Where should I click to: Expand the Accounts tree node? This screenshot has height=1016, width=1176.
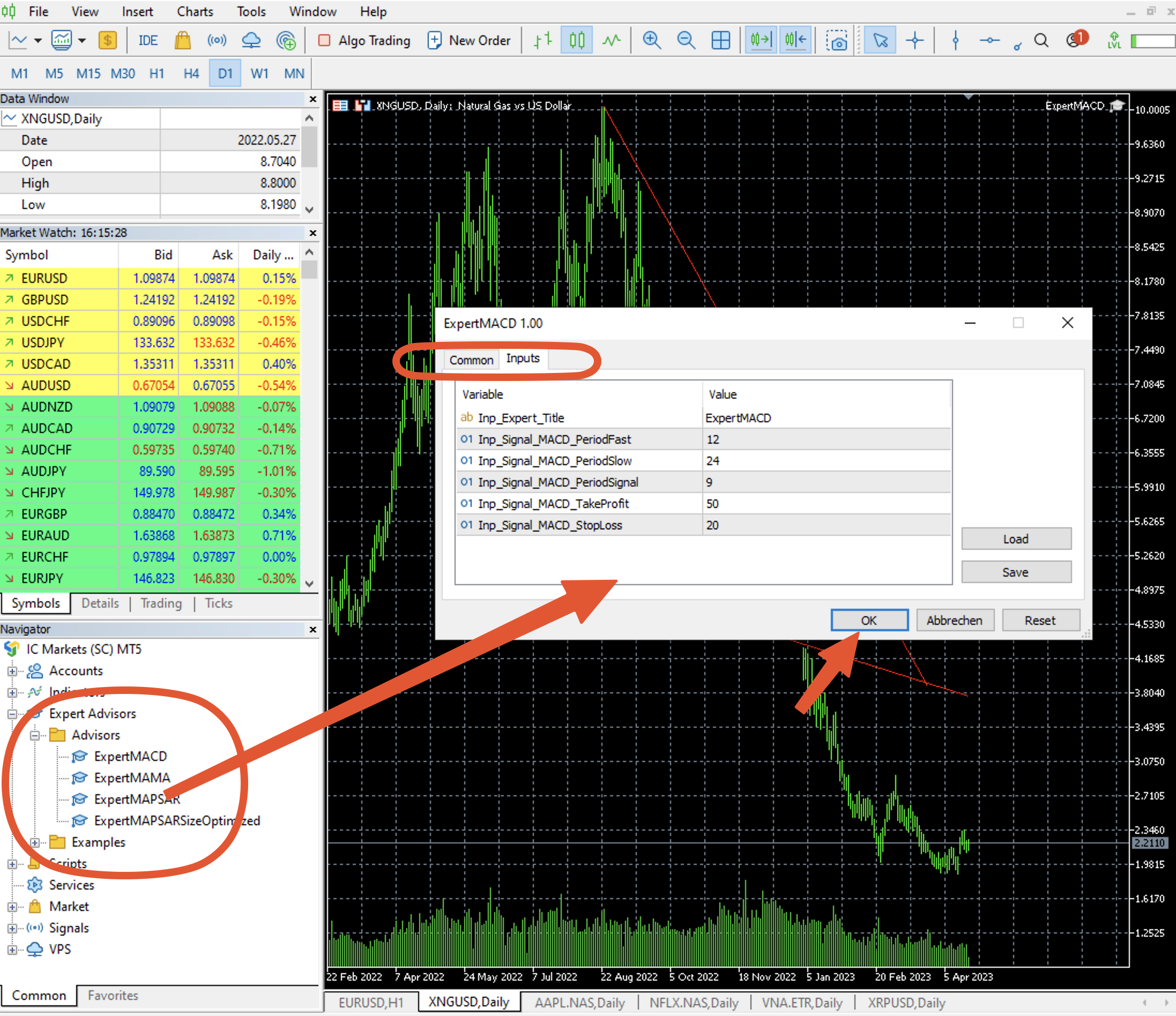(12, 671)
